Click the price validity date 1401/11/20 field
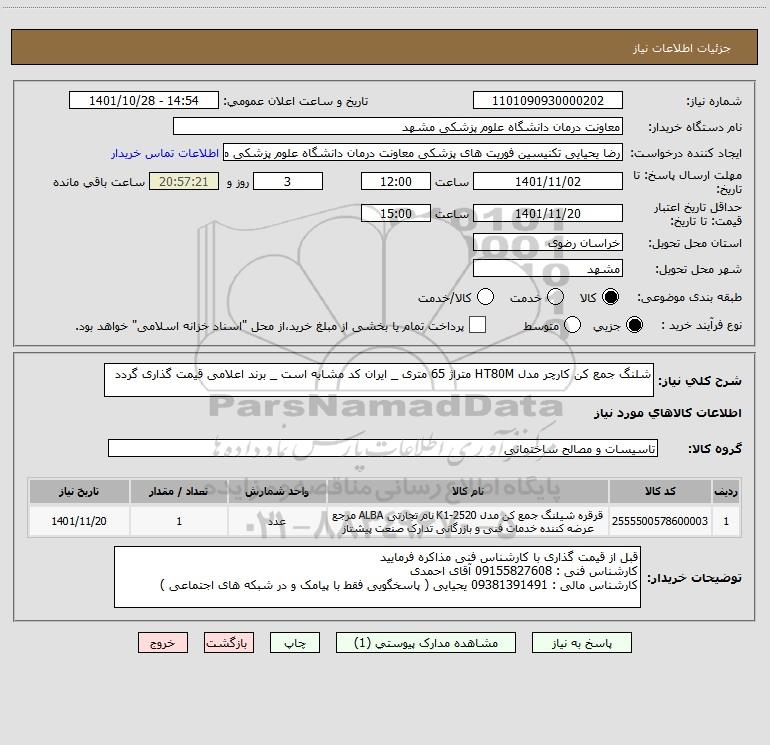 [x=548, y=214]
